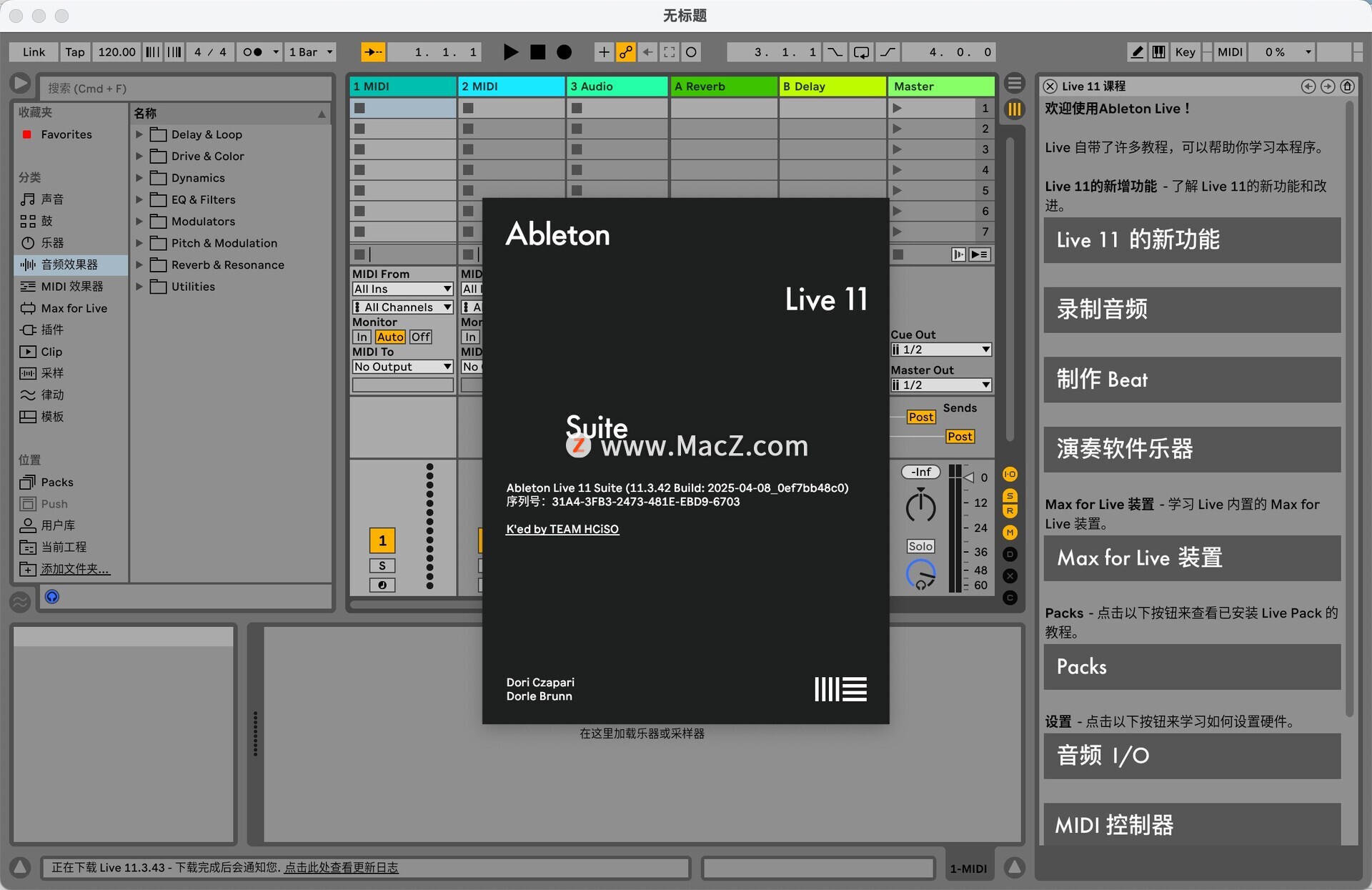
Task: Open the Packs location in browser
Action: click(x=57, y=483)
